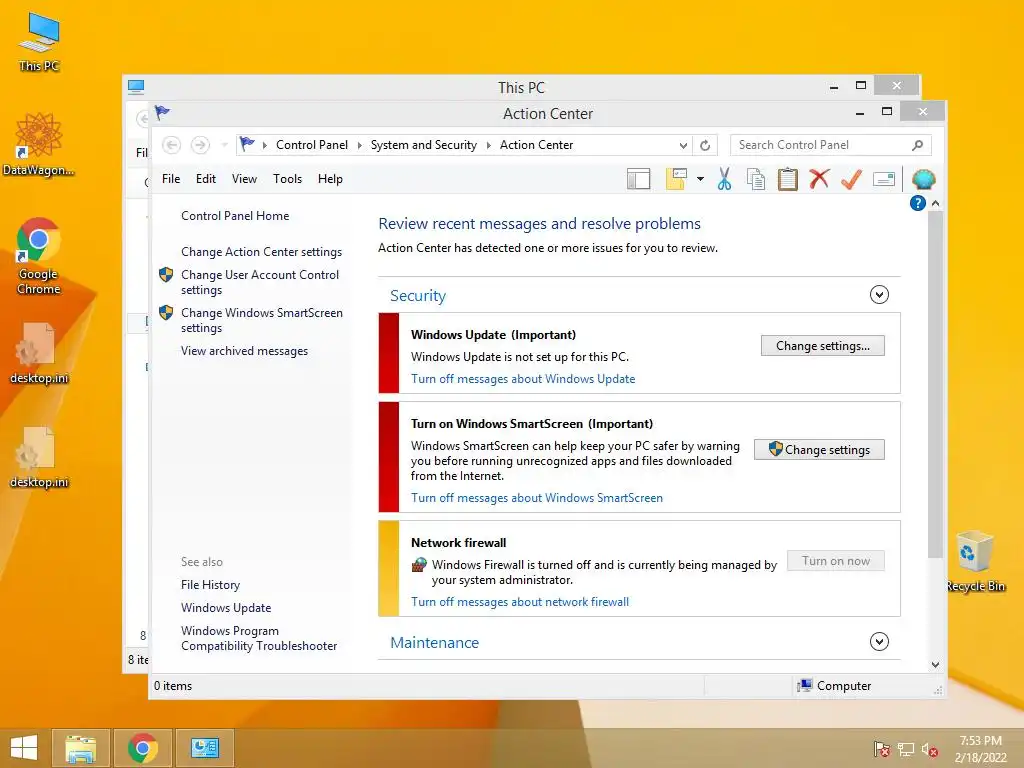Expand the Maintenance section chevron
This screenshot has width=1024, height=768.
click(x=879, y=641)
